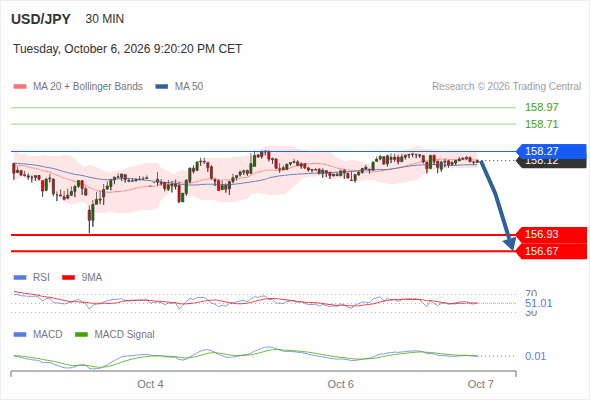Click the 30 MIN timeframe label
The width and height of the screenshot is (590, 400).
(105, 19)
